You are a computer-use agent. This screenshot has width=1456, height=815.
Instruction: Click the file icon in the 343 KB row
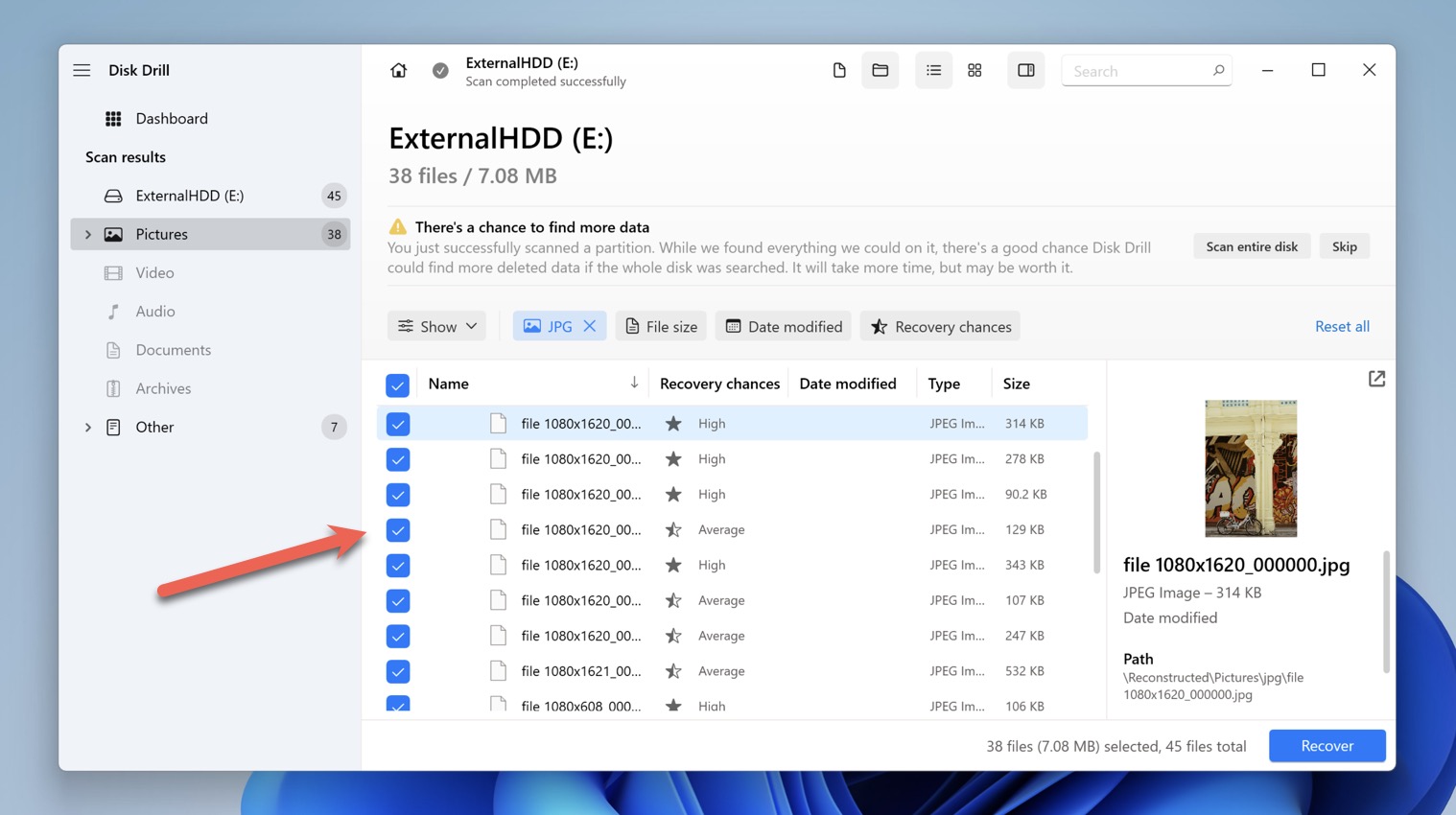[498, 565]
